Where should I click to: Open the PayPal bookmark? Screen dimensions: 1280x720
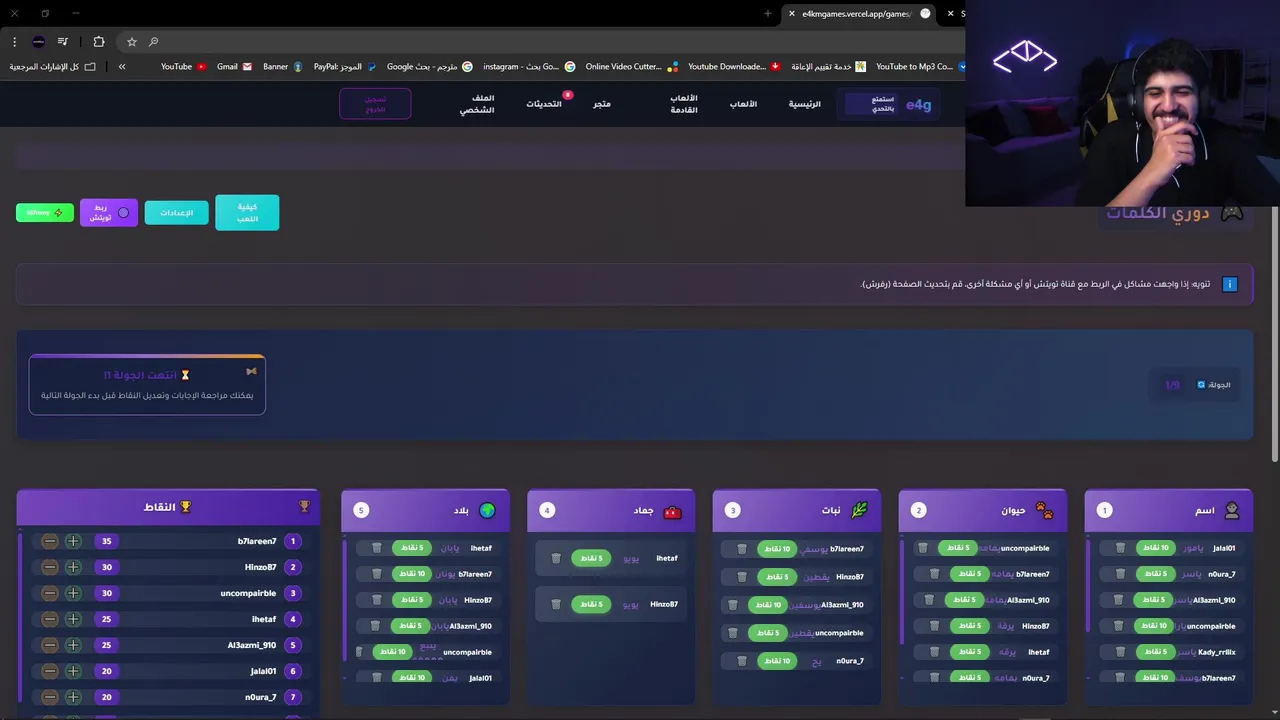pyautogui.click(x=344, y=67)
